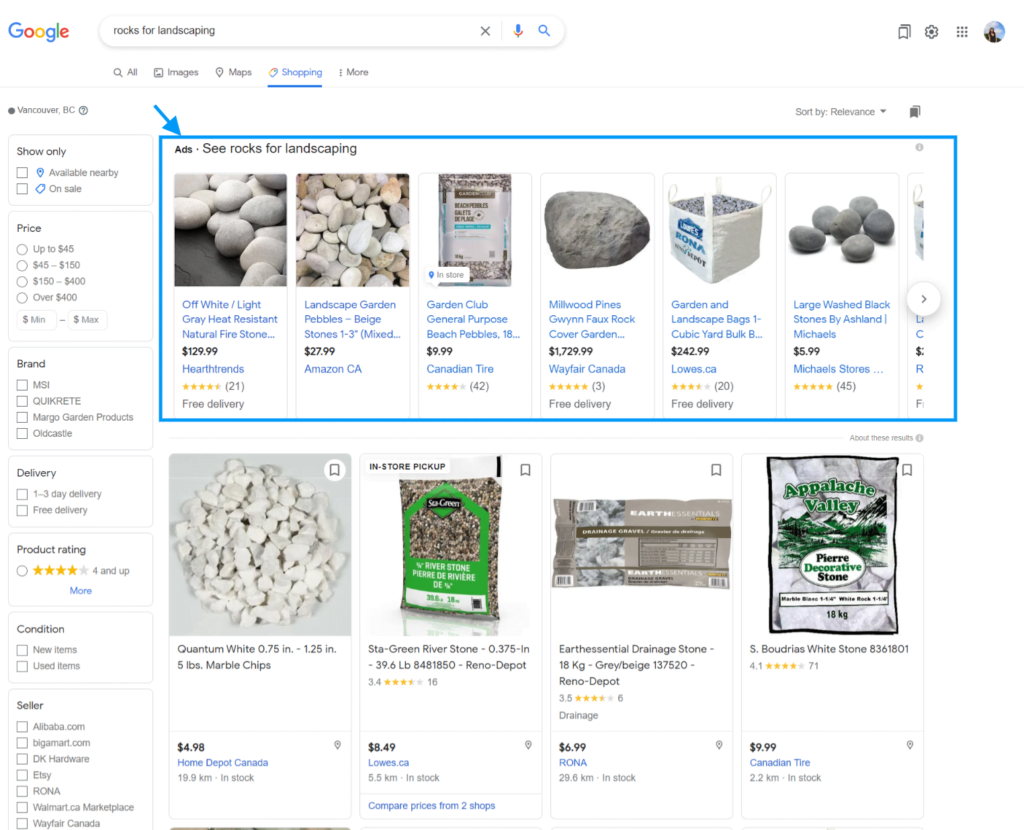Screen dimensions: 1024x830
Task: Click location pin beside $8.49 price
Action: coord(528,745)
